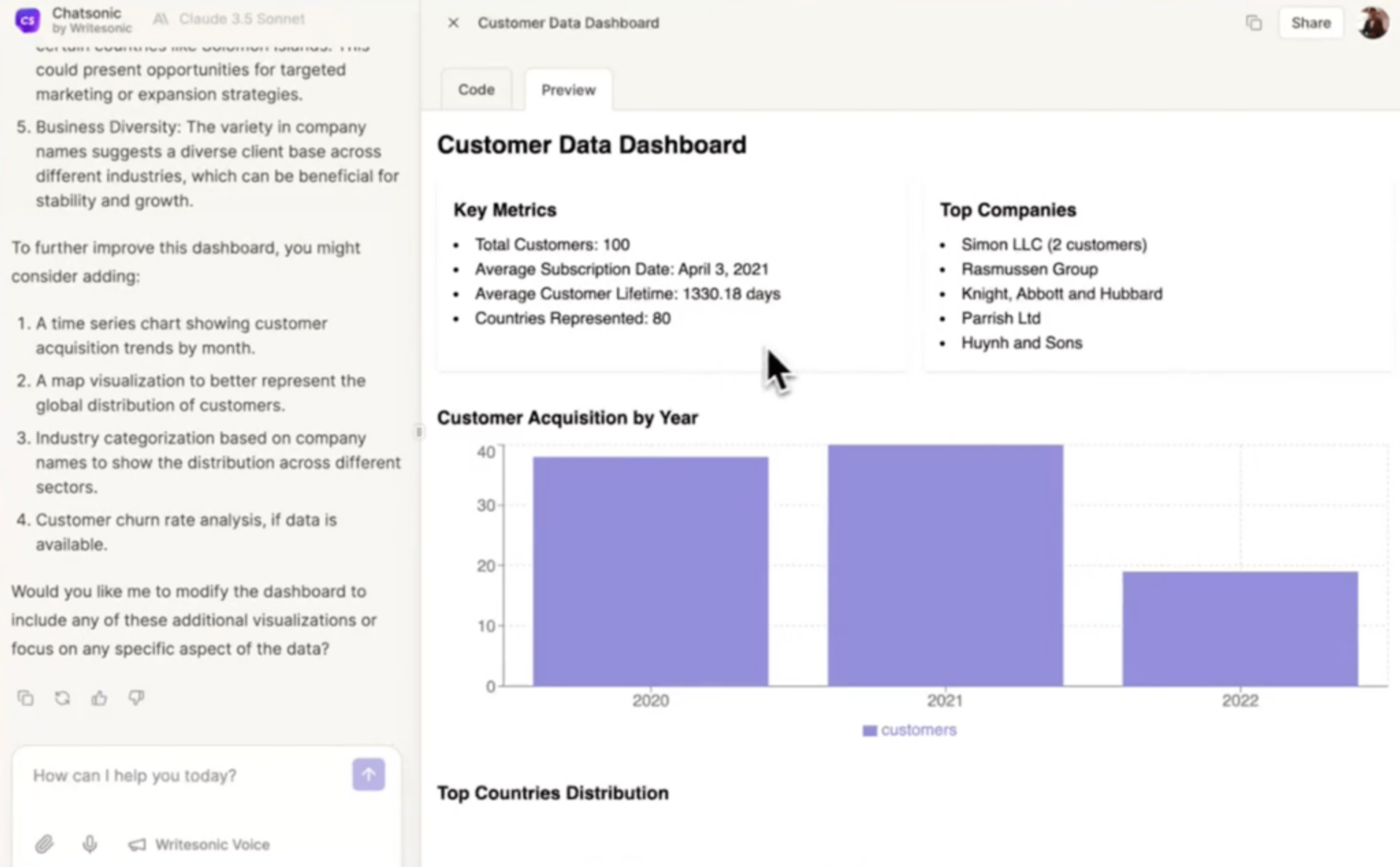Copy the dashboard using the copy icon
Image resolution: width=1400 pixels, height=867 pixels.
[x=1253, y=23]
